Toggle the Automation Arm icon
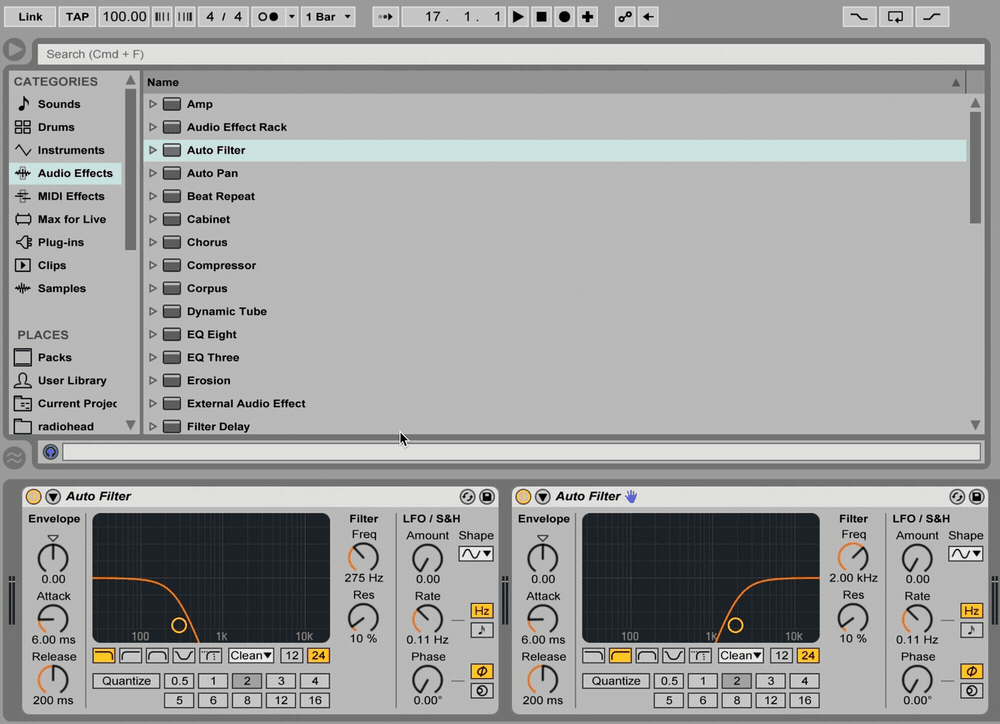Image resolution: width=1000 pixels, height=724 pixels. point(625,17)
